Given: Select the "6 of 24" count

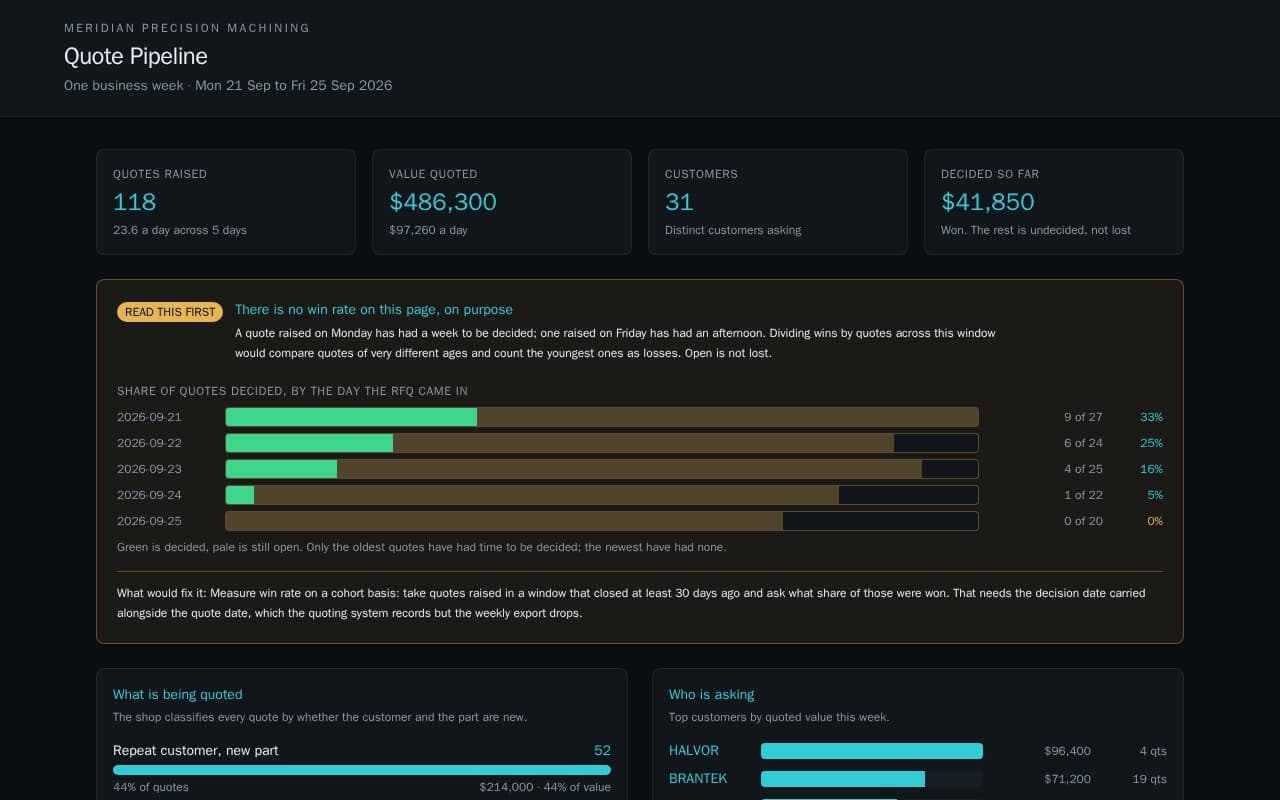Looking at the screenshot, I should pyautogui.click(x=1083, y=443).
